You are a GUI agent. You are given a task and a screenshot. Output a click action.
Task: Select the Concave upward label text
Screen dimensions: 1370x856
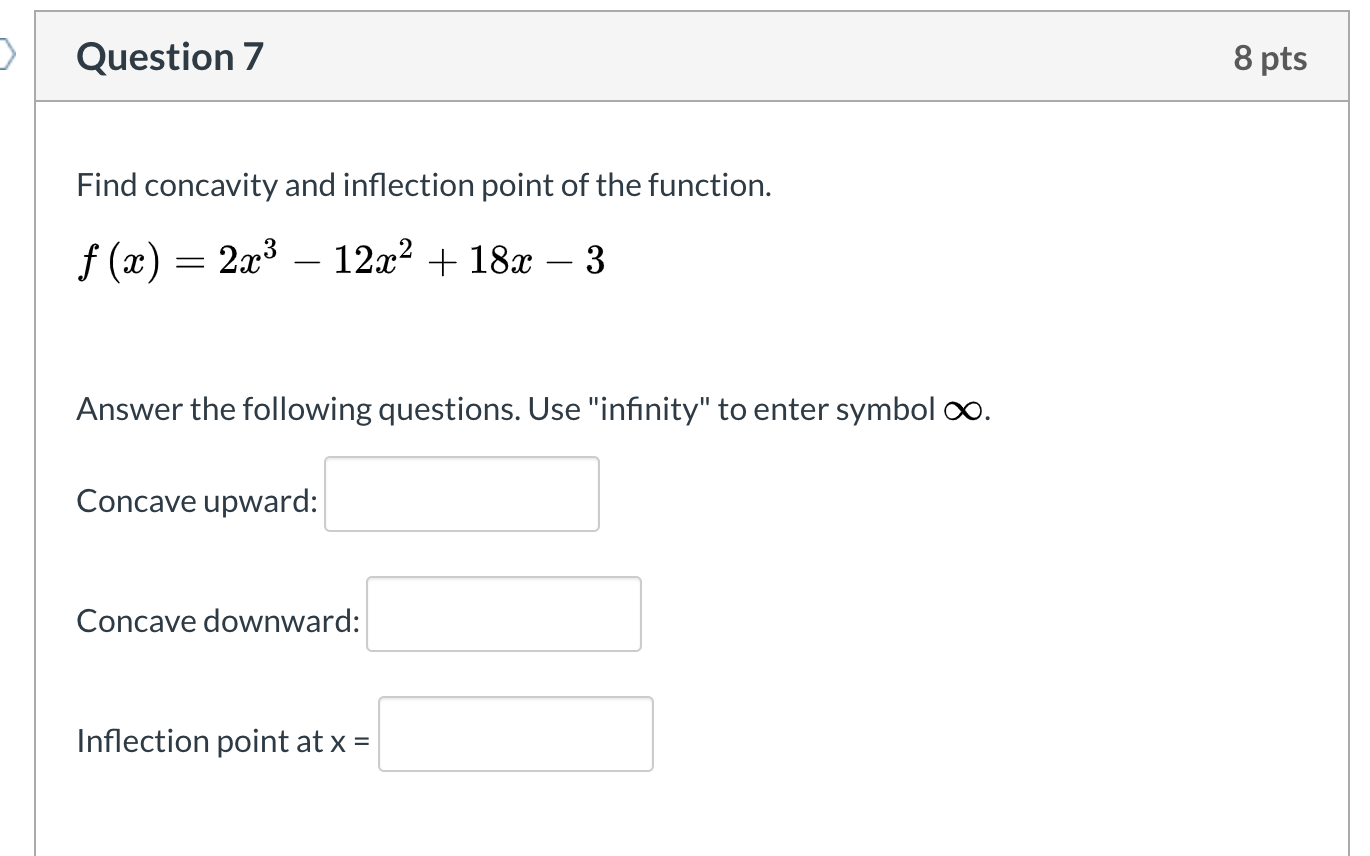pos(196,501)
